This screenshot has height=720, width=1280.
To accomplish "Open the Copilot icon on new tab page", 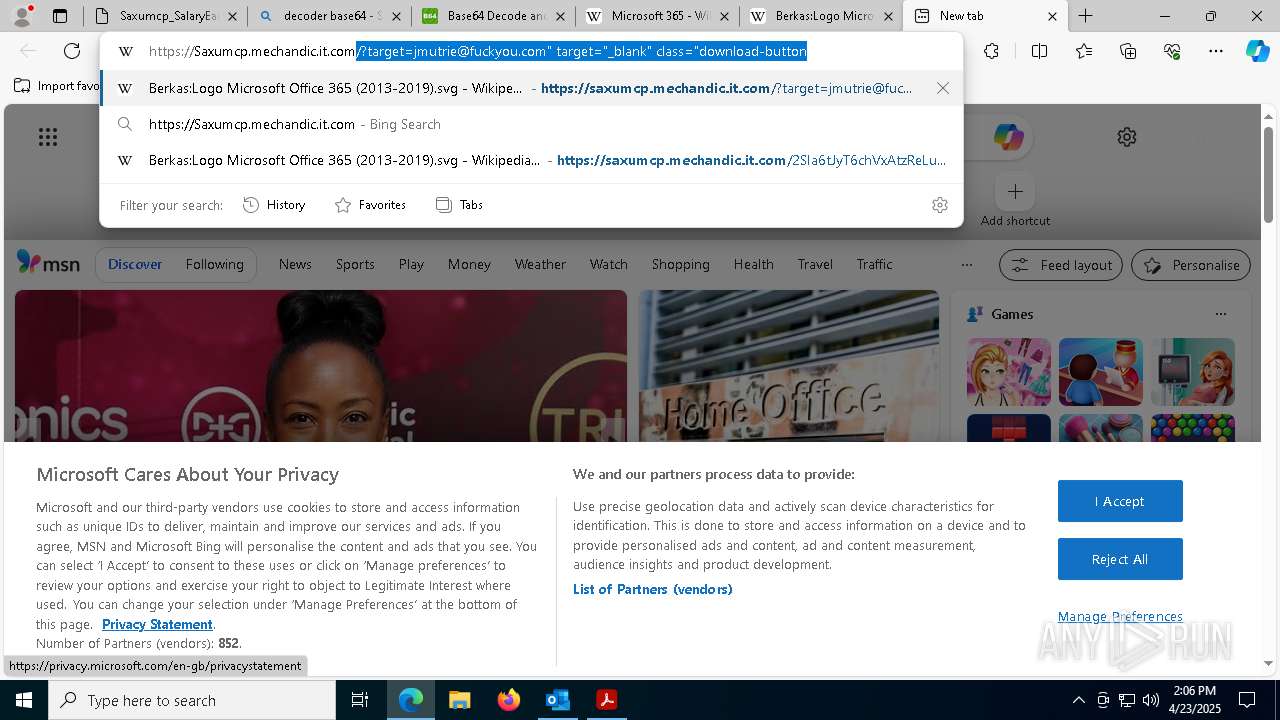I will click(1008, 137).
